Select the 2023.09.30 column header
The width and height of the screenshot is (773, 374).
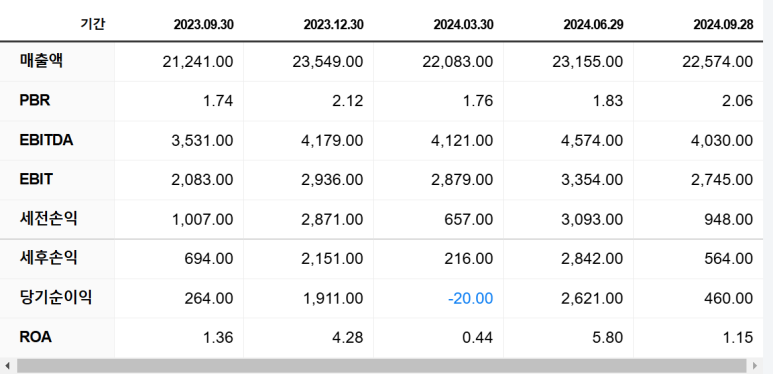coord(204,25)
